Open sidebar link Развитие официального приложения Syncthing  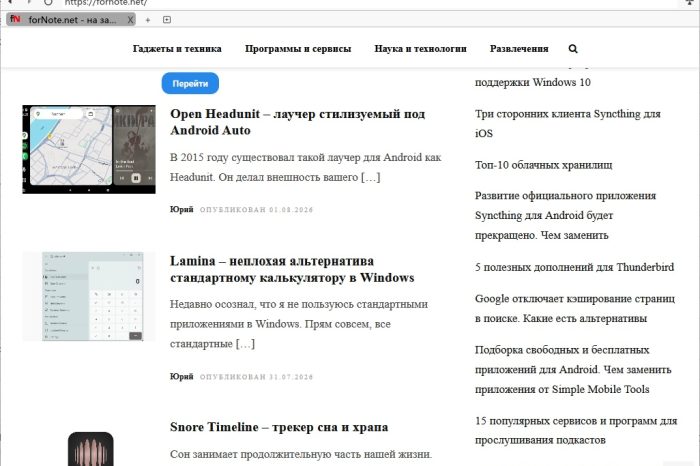pos(565,215)
